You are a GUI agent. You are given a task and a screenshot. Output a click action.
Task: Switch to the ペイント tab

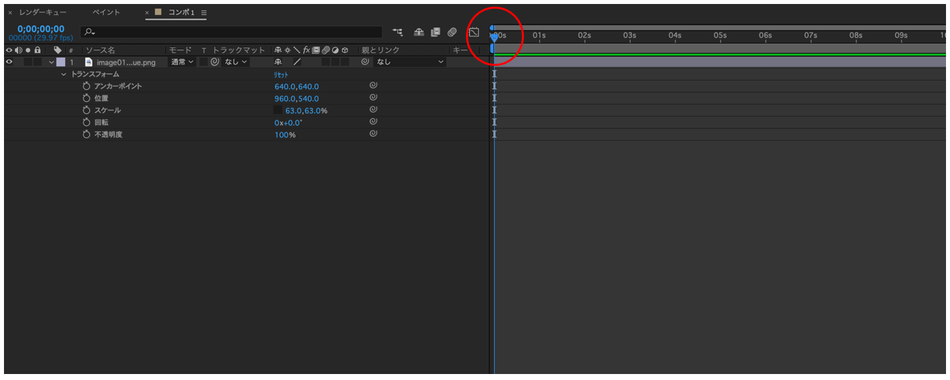[106, 12]
